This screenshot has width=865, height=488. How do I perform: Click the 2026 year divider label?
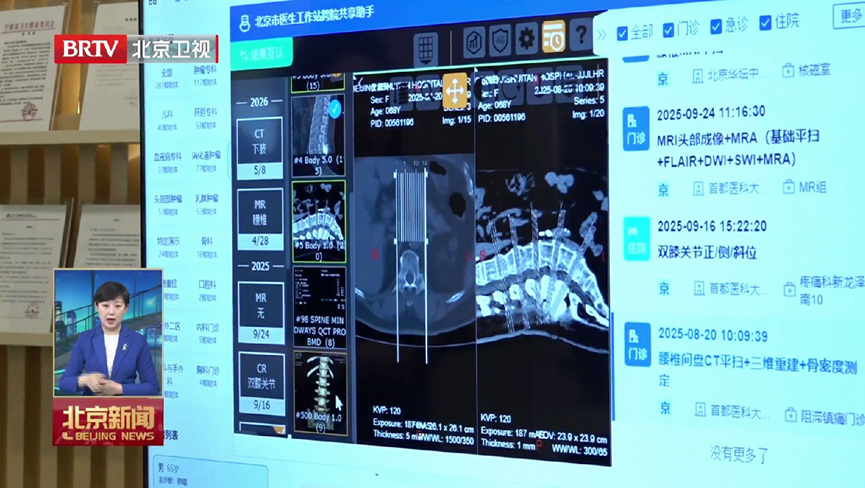259,101
